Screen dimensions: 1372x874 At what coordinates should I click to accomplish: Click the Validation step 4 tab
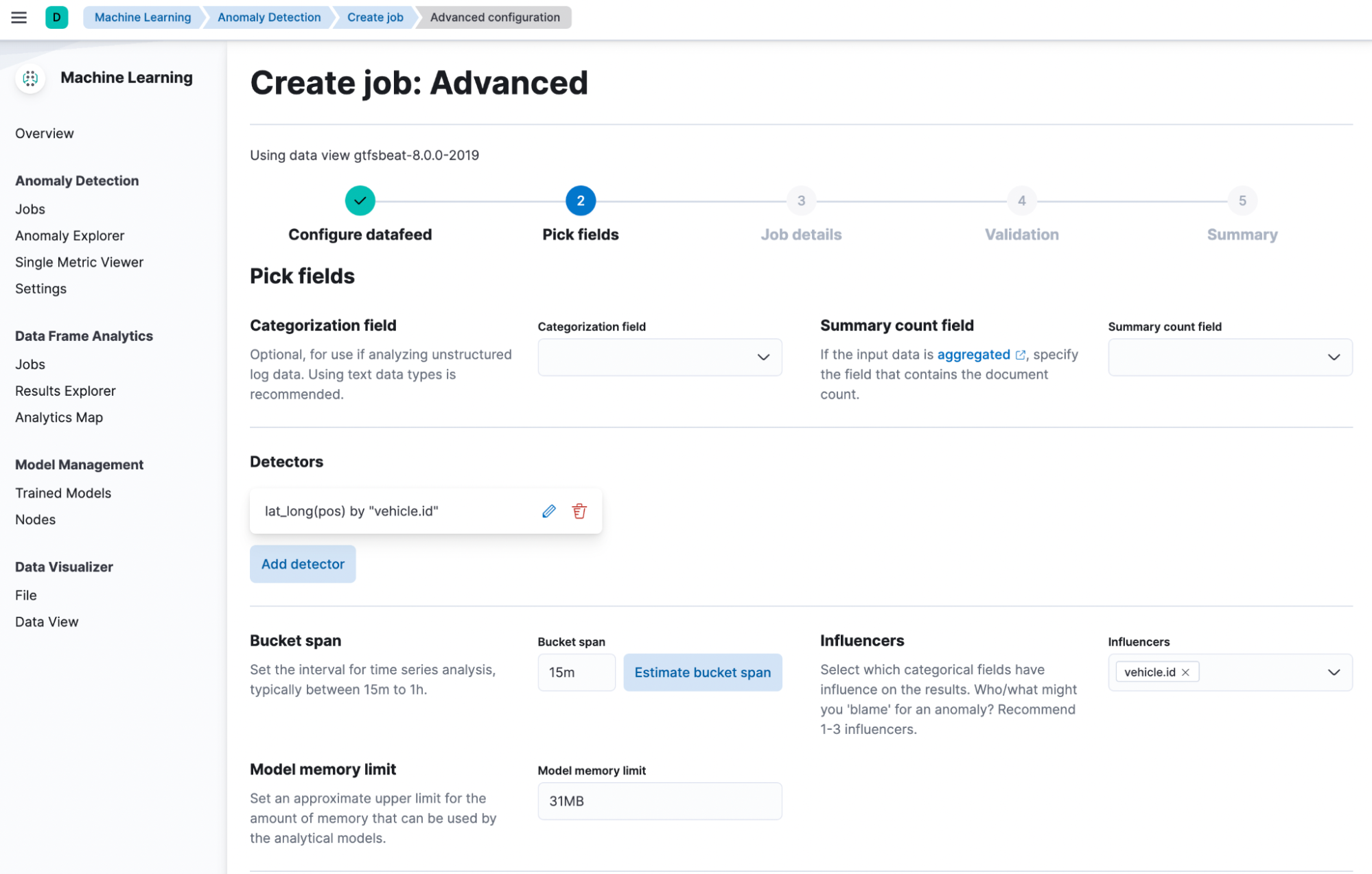pos(1021,201)
